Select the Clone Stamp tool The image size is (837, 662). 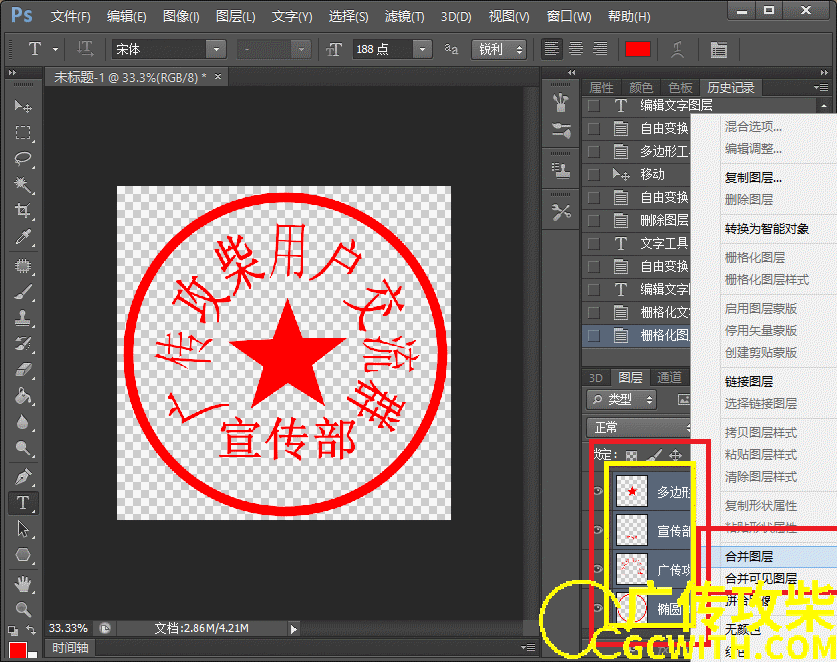click(x=23, y=318)
